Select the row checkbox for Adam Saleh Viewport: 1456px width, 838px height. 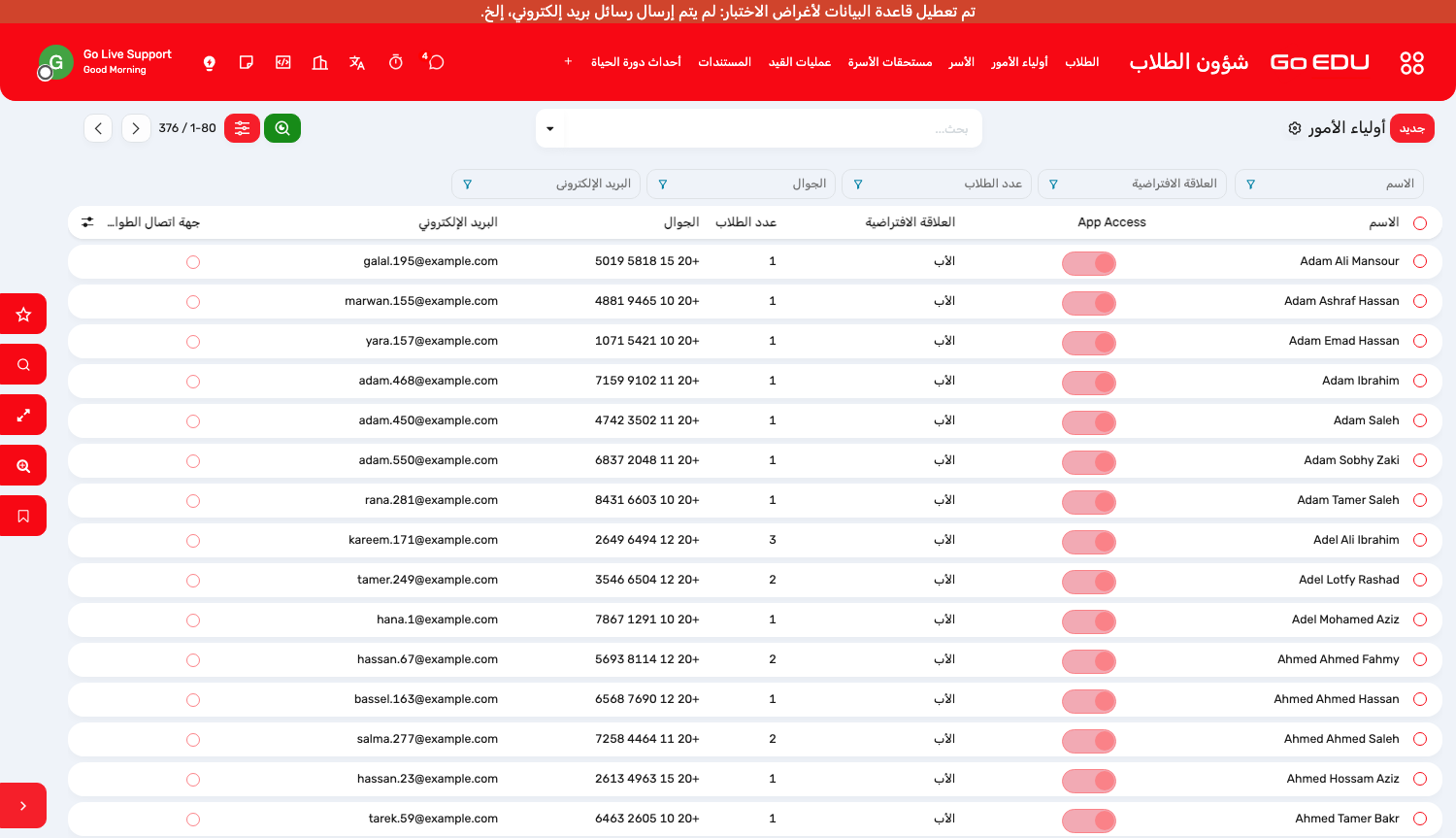pos(1420,420)
